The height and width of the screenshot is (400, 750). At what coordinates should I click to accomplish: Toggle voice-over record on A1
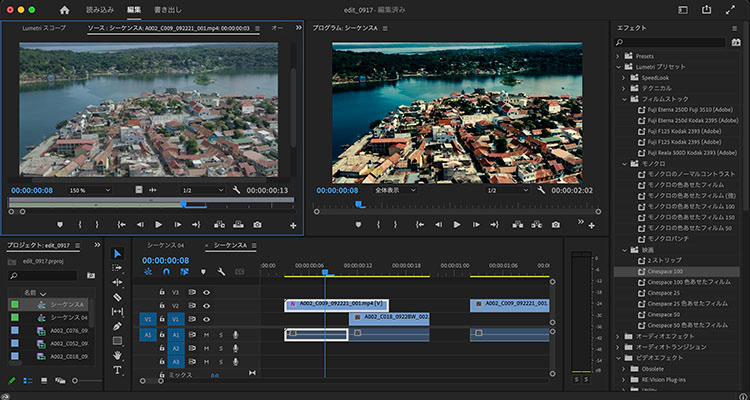click(x=235, y=335)
